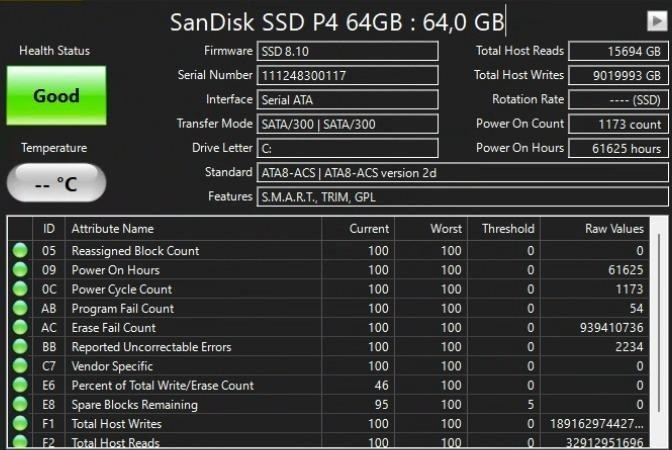Screen dimensions: 672x450
Task: Click the status dot for Power Cycle Count
Action: 20,289
